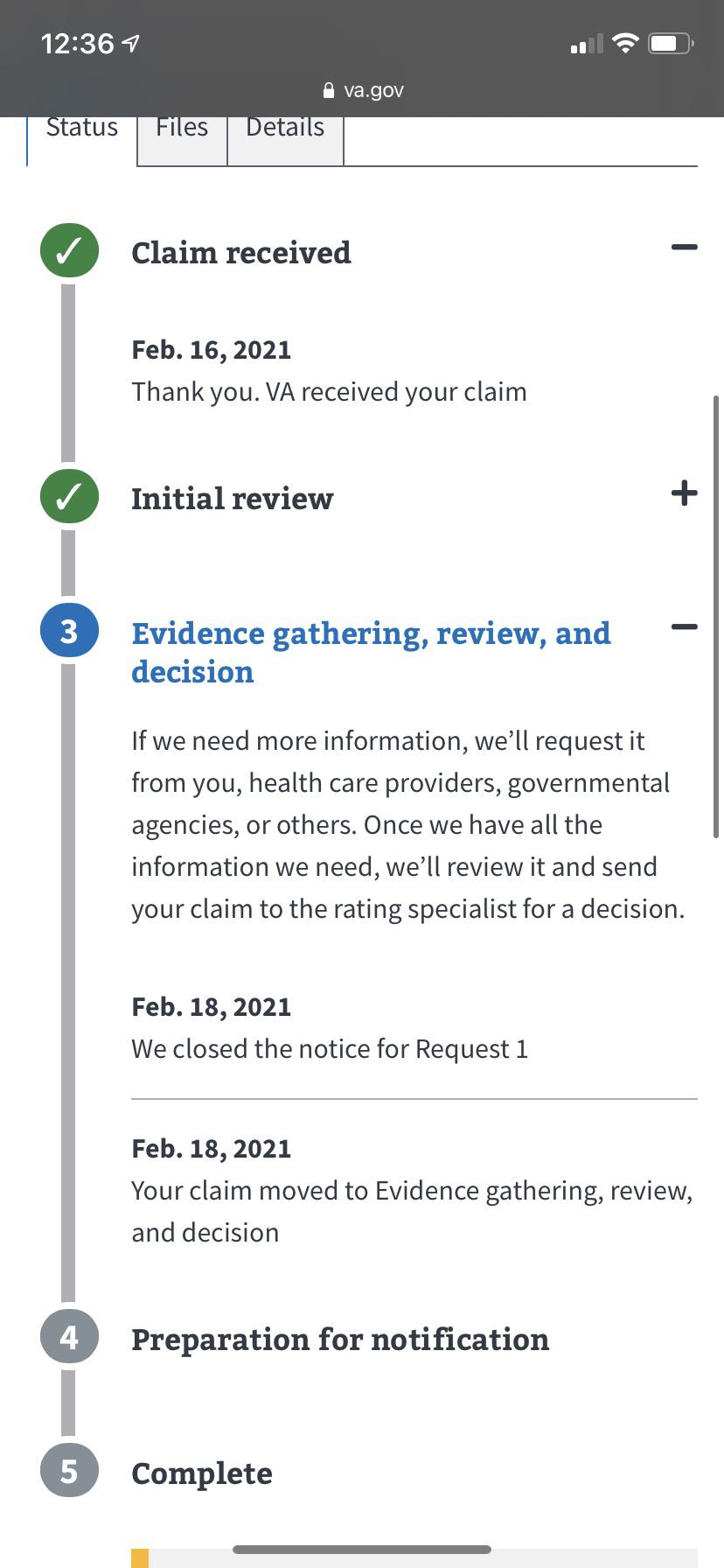Click the blue step 3 circle
This screenshot has height=1568, width=724.
tap(69, 631)
